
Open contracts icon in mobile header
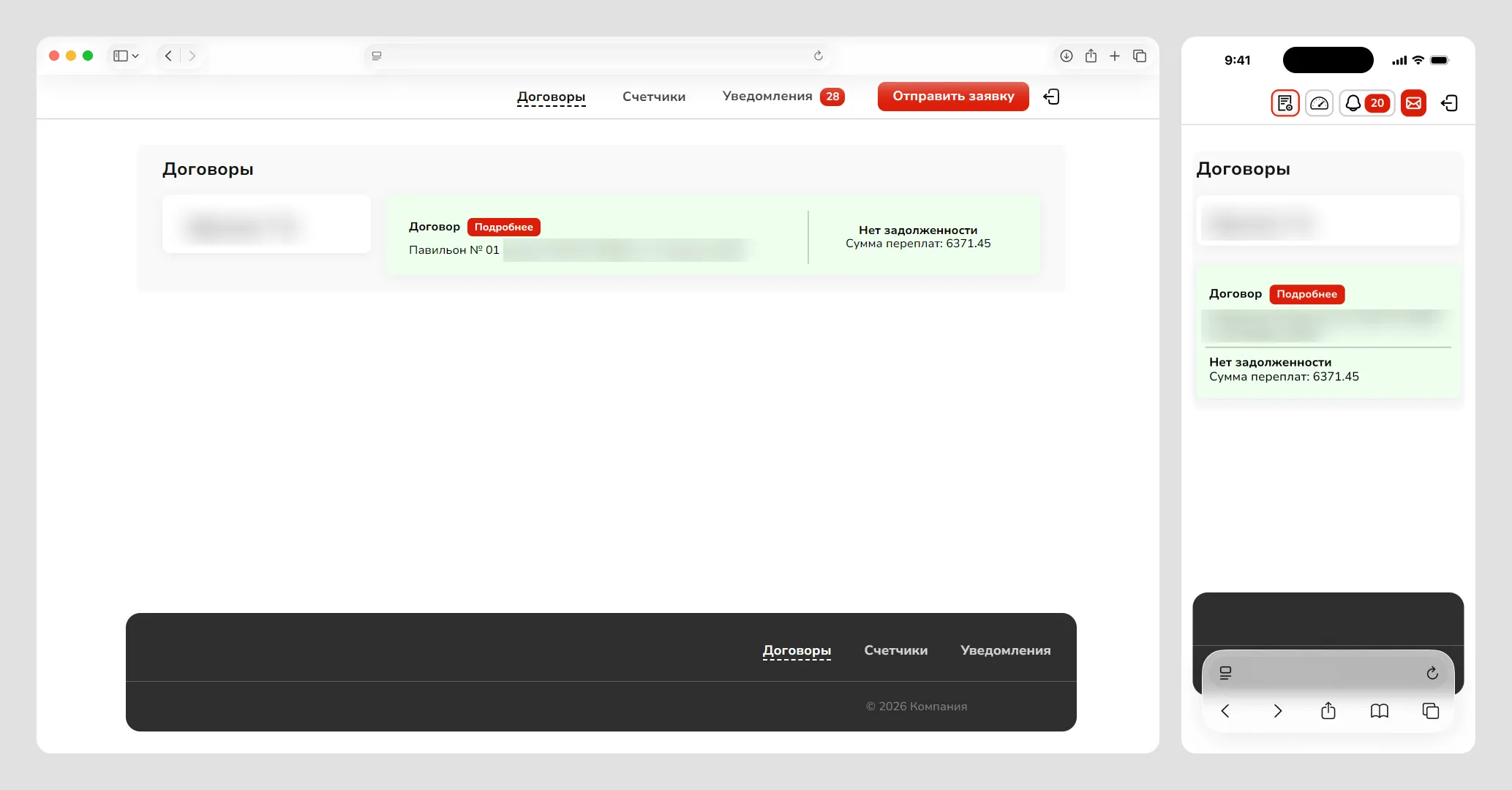[x=1285, y=103]
